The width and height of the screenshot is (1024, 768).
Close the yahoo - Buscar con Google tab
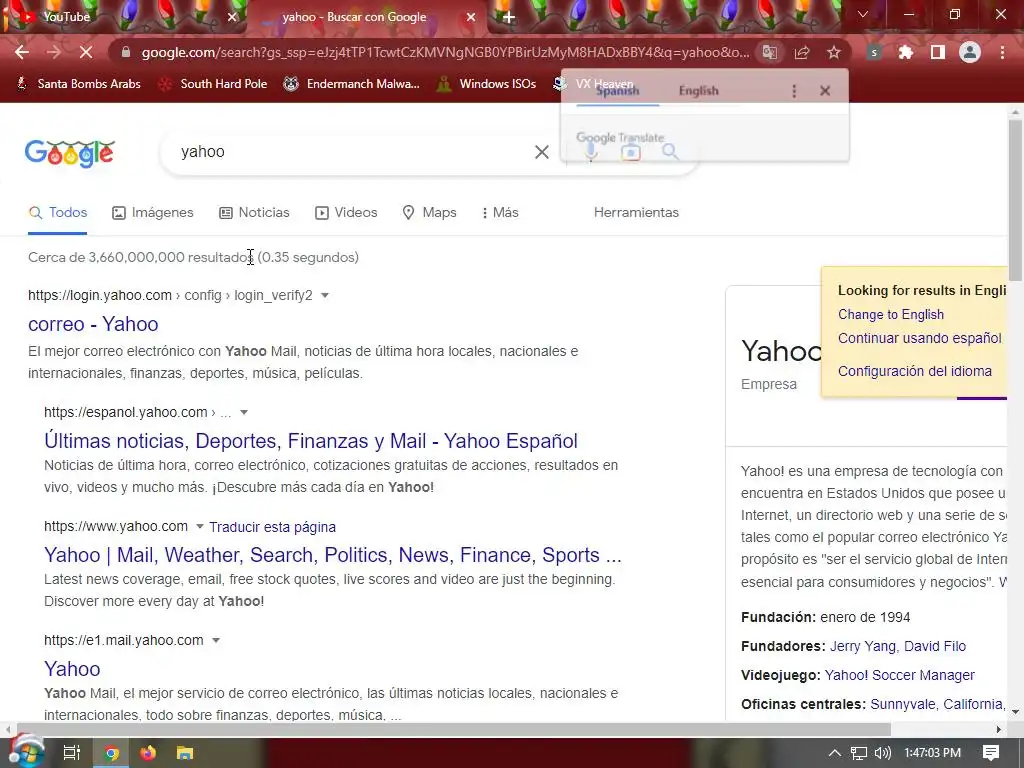(471, 17)
